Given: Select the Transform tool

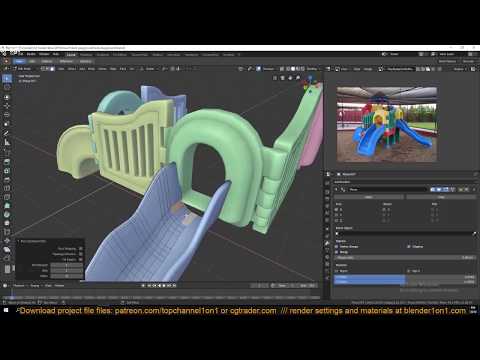Looking at the screenshot, I should pyautogui.click(x=7, y=124).
